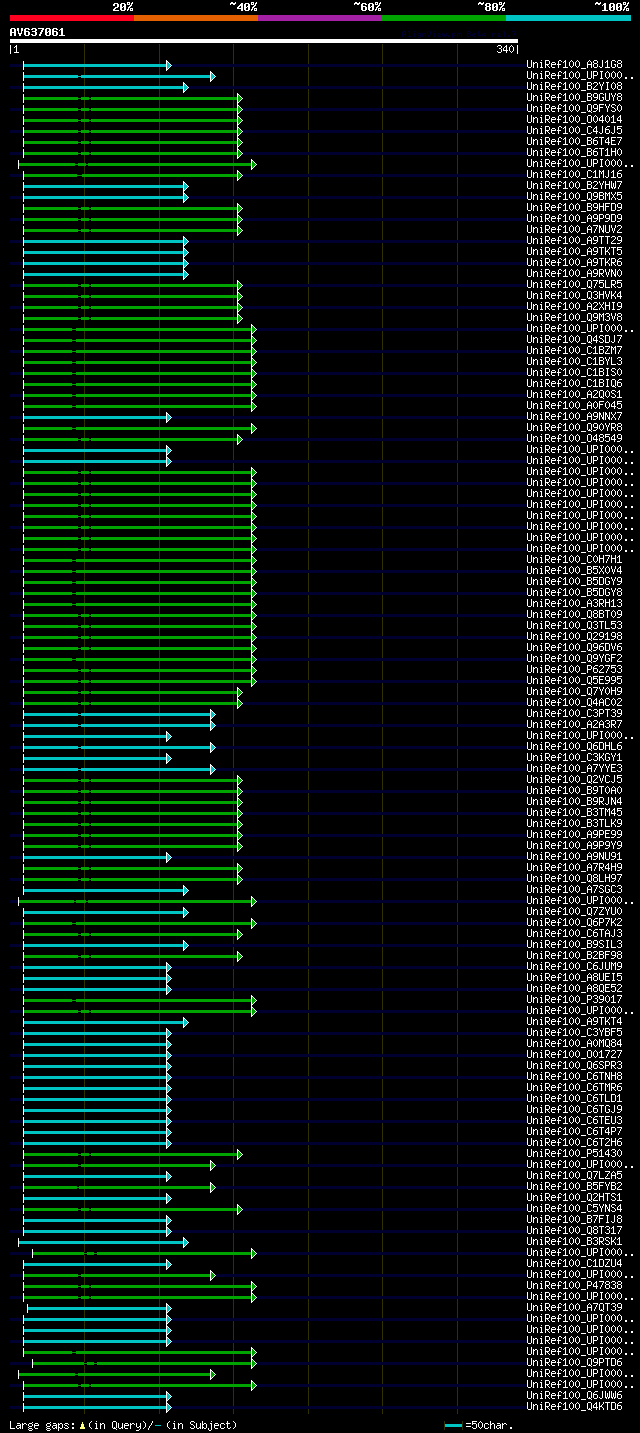
Task: Click label UniRef100_B2YHW7
Action: (574, 186)
